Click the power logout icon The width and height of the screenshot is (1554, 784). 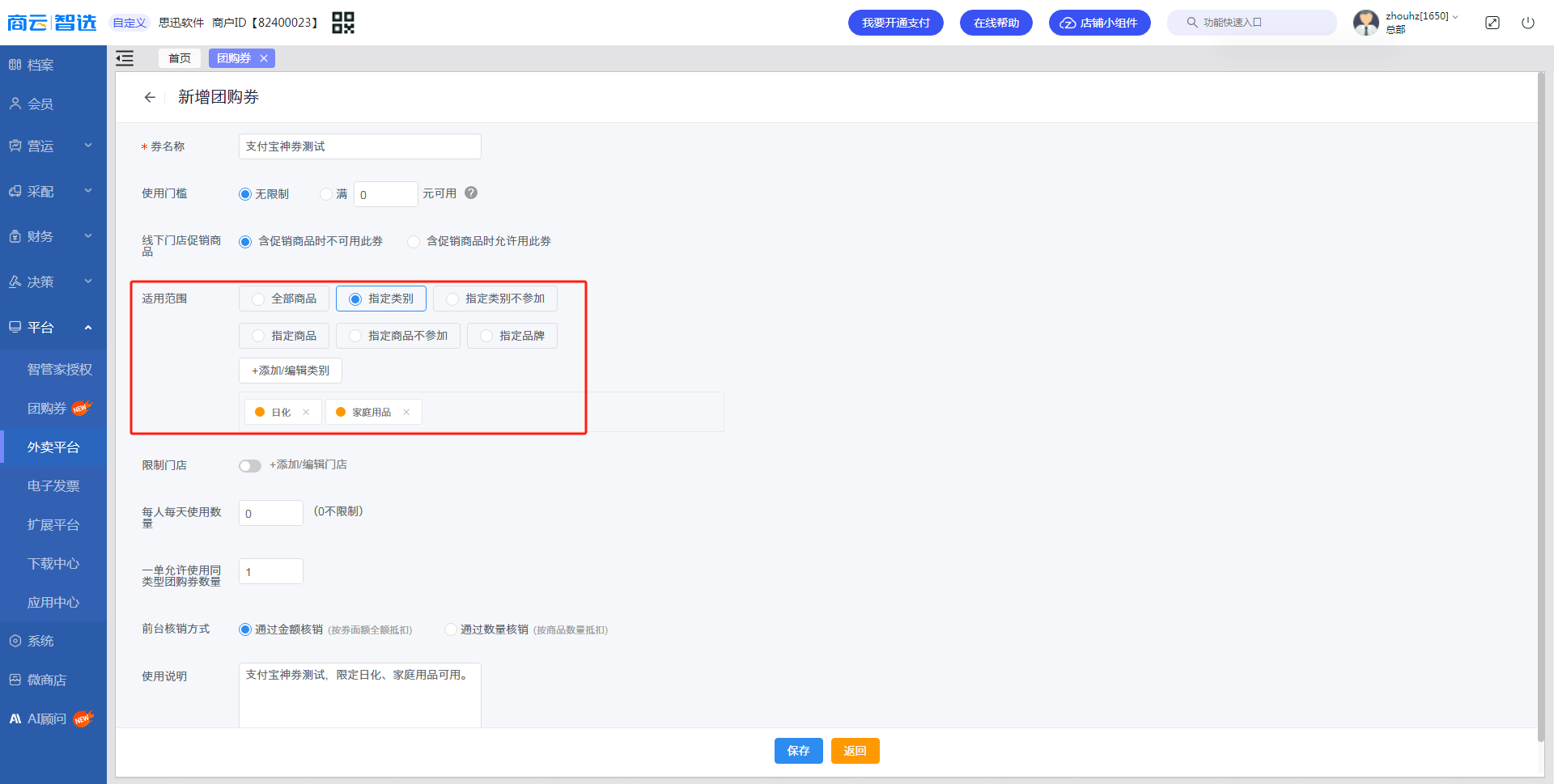pyautogui.click(x=1528, y=23)
